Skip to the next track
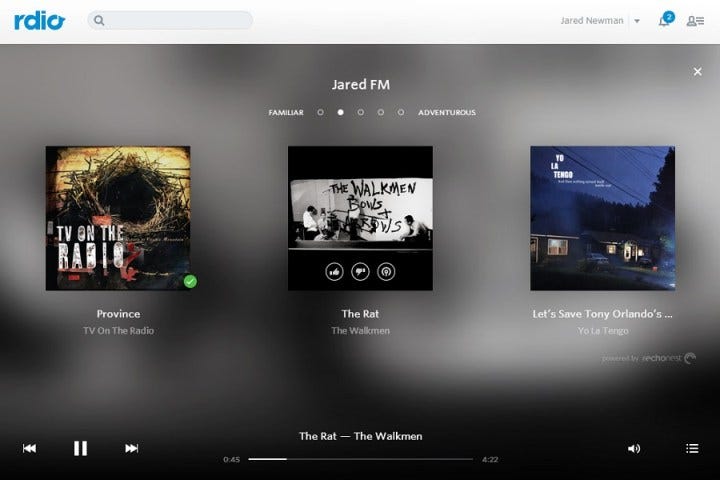The height and width of the screenshot is (480, 720). [131, 448]
